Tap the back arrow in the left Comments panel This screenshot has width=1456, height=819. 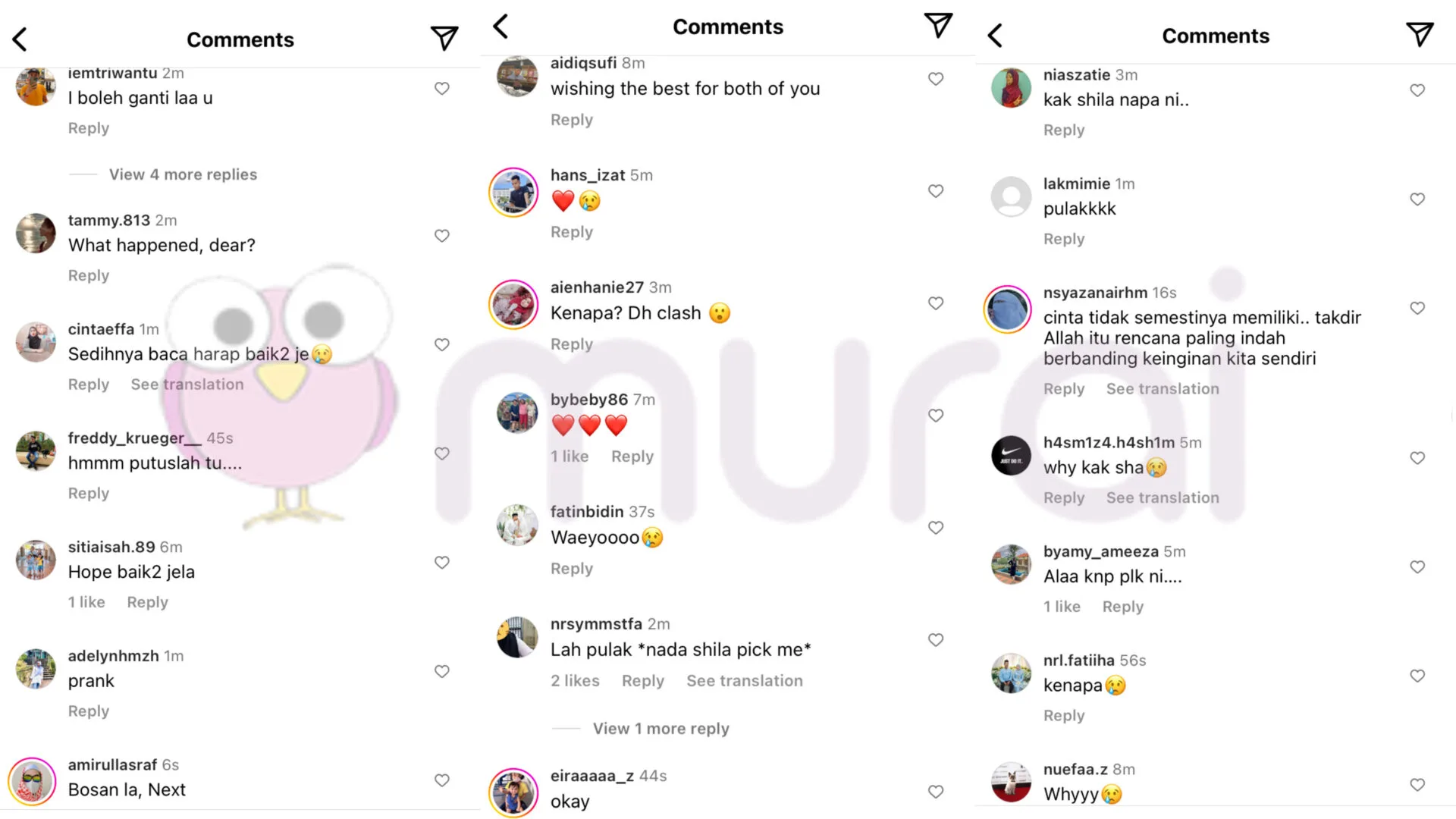click(x=20, y=39)
